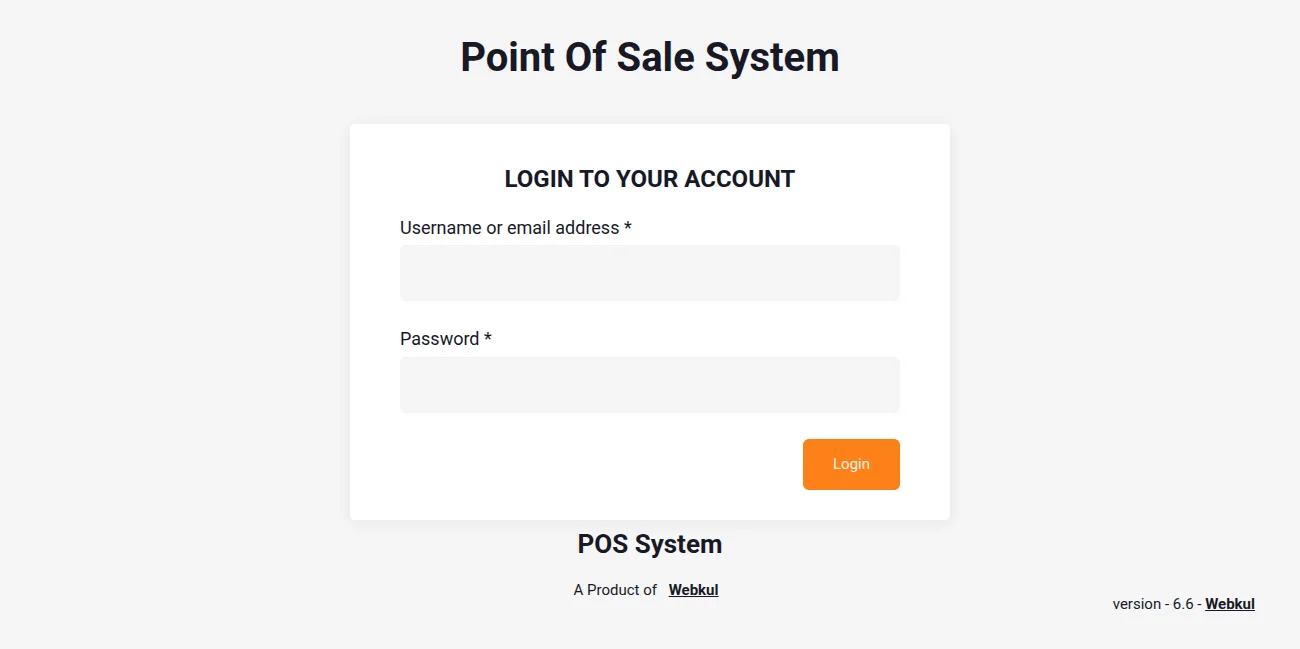Viewport: 1300px width, 649px height.
Task: Select the Point Of Sale System heading
Action: click(650, 57)
